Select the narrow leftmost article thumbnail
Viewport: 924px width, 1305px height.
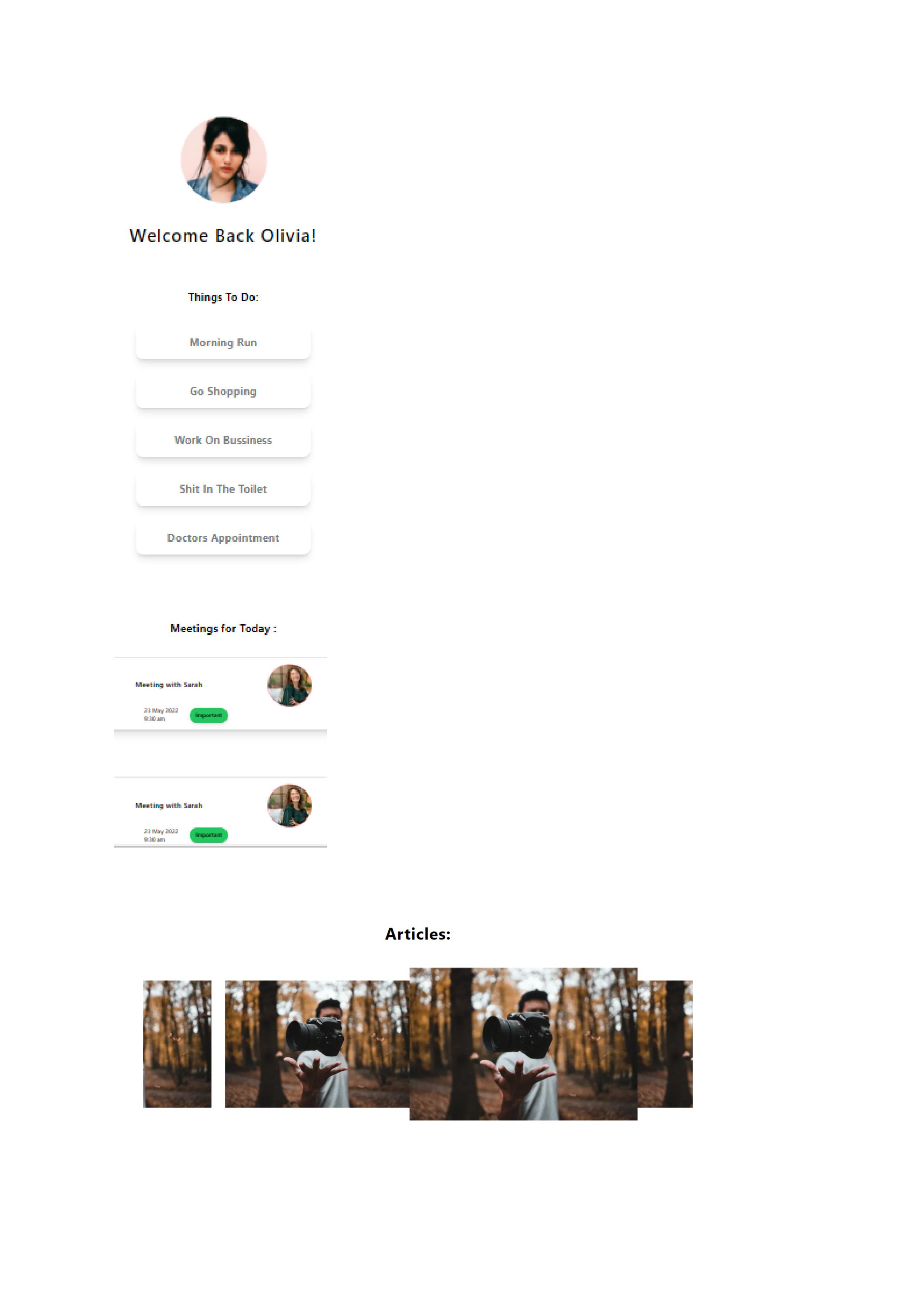pos(177,1044)
